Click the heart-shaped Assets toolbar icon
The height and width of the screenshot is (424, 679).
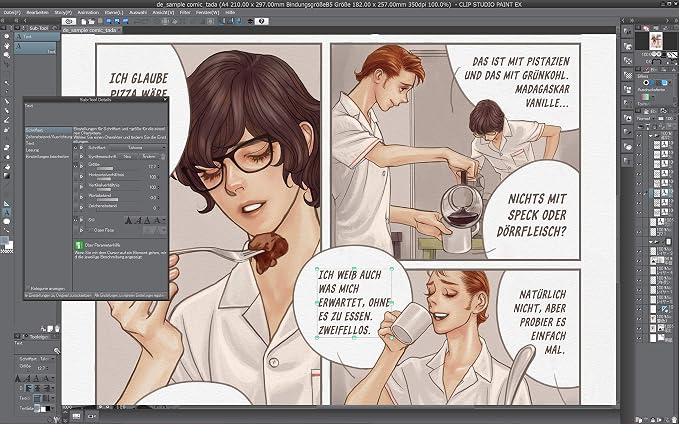[x=262, y=21]
